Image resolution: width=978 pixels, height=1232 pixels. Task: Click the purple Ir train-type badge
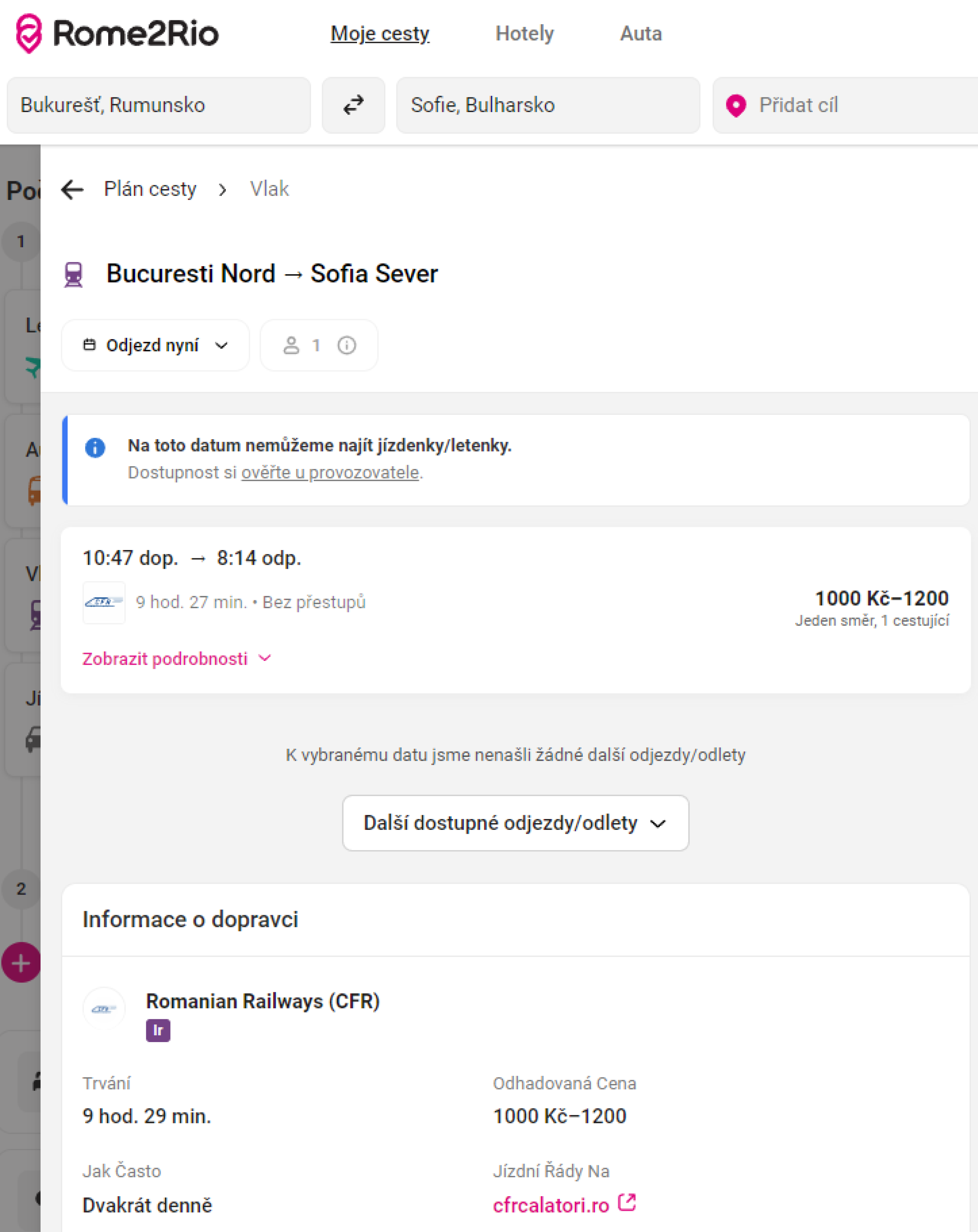(158, 1030)
